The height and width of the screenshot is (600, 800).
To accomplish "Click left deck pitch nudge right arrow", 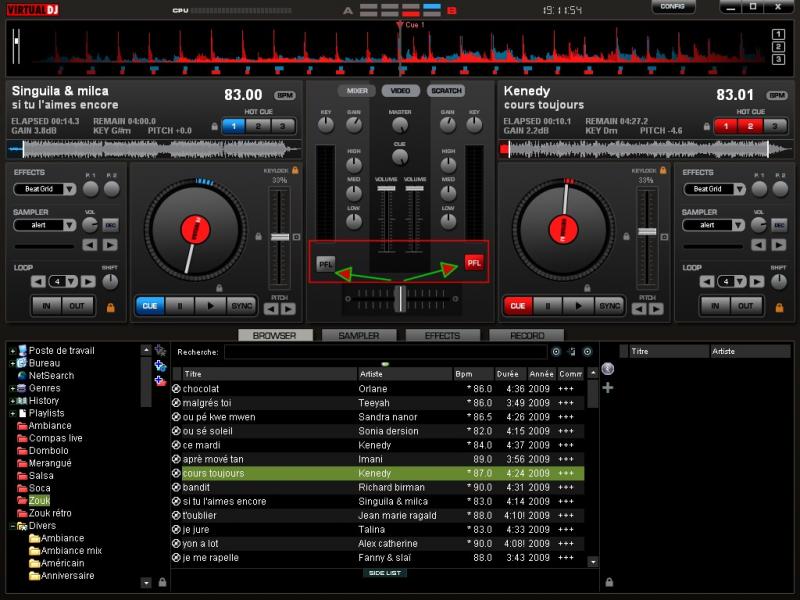I will (289, 310).
